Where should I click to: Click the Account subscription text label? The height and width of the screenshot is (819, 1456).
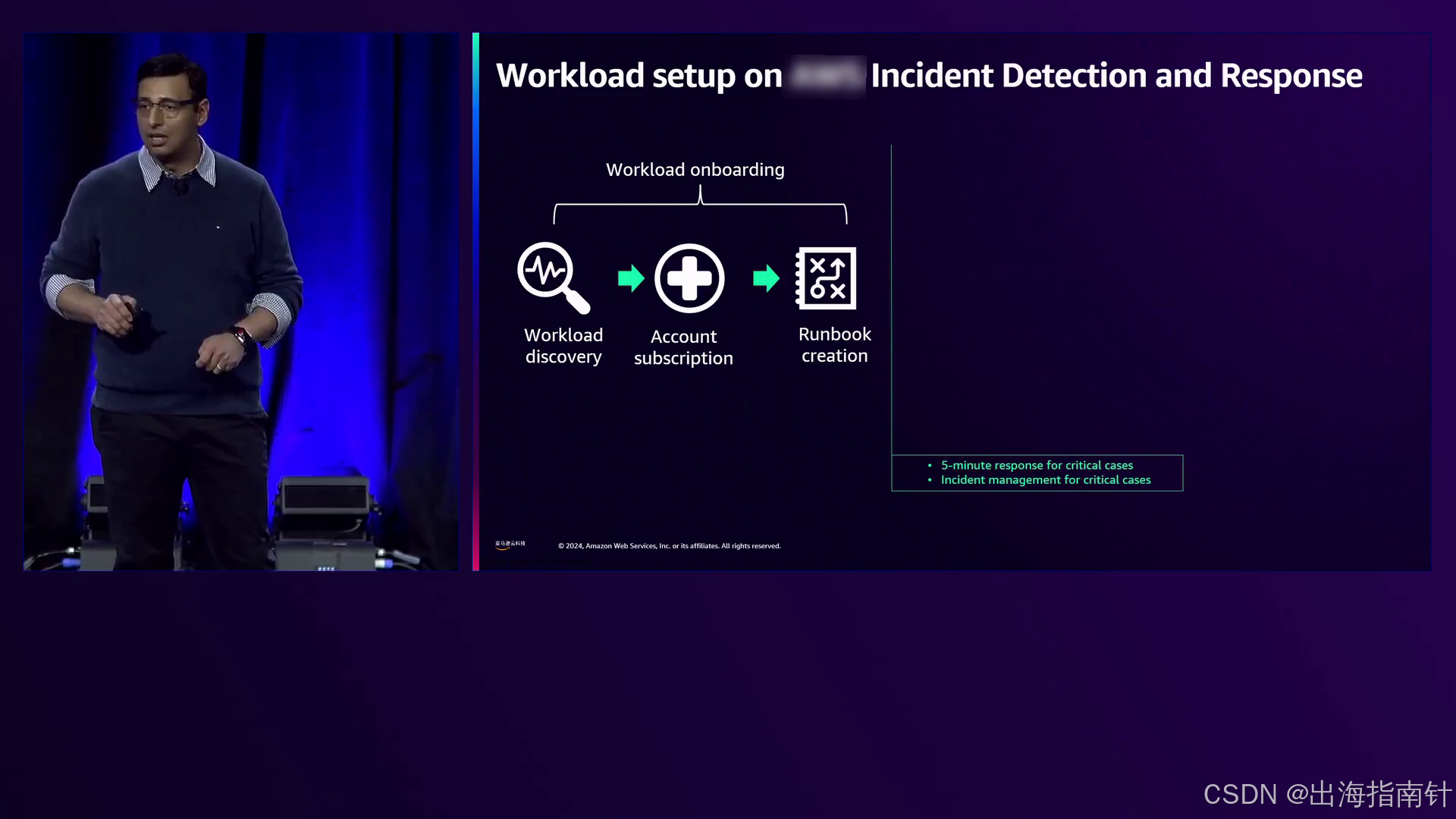click(x=683, y=347)
